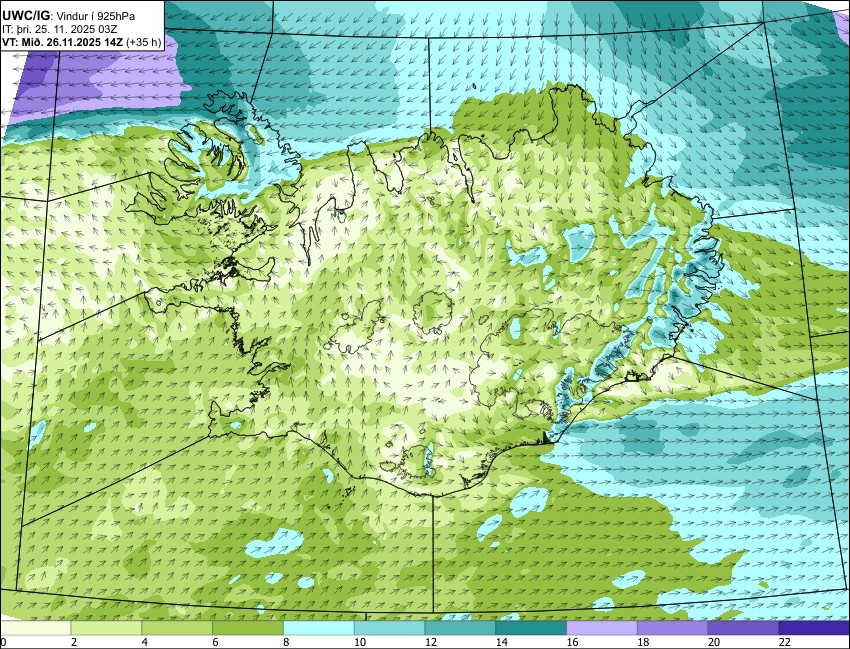The width and height of the screenshot is (850, 649).
Task: Click the legend scale label '2'
Action: coord(73,642)
